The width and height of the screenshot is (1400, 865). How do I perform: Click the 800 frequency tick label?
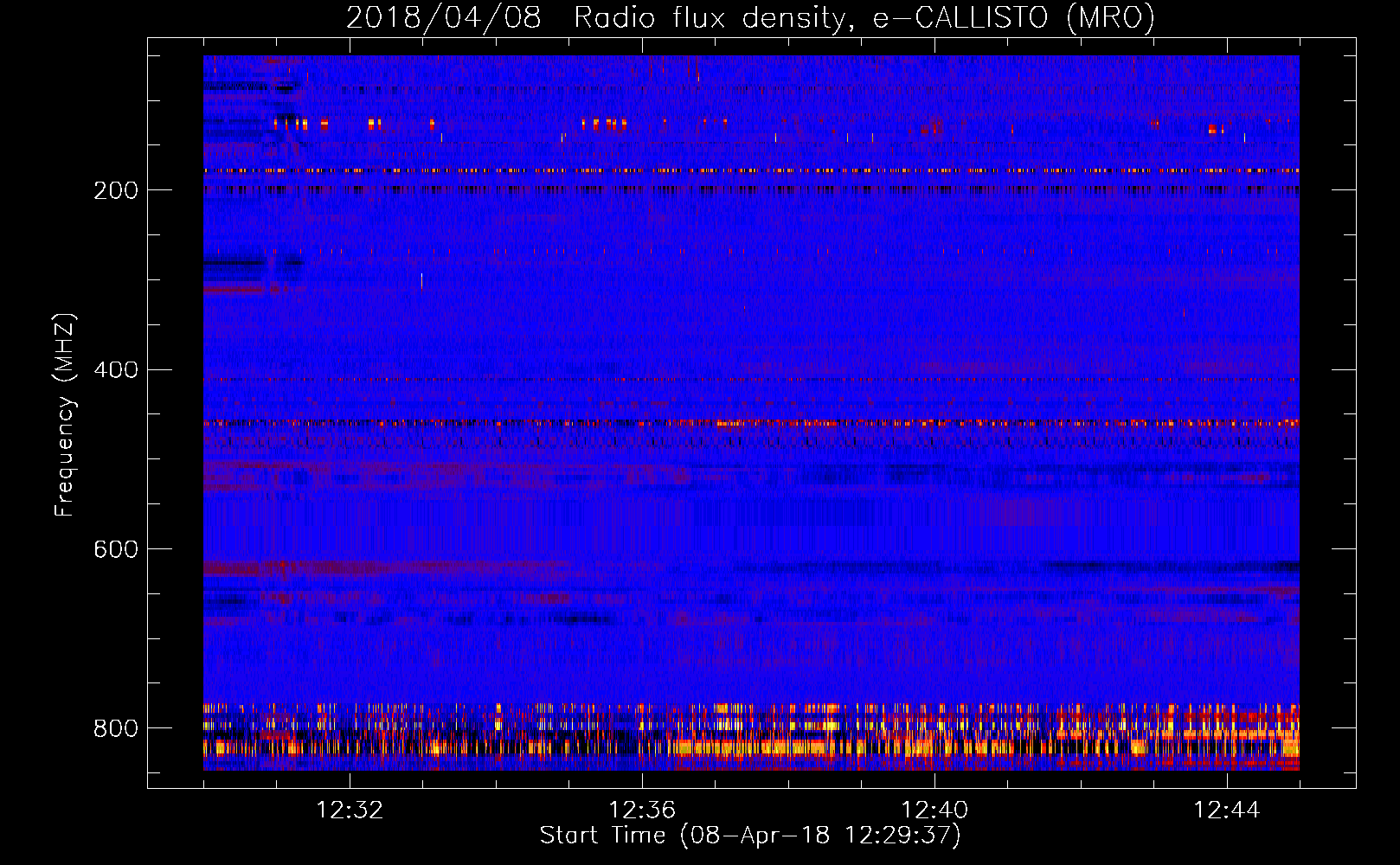pos(116,728)
